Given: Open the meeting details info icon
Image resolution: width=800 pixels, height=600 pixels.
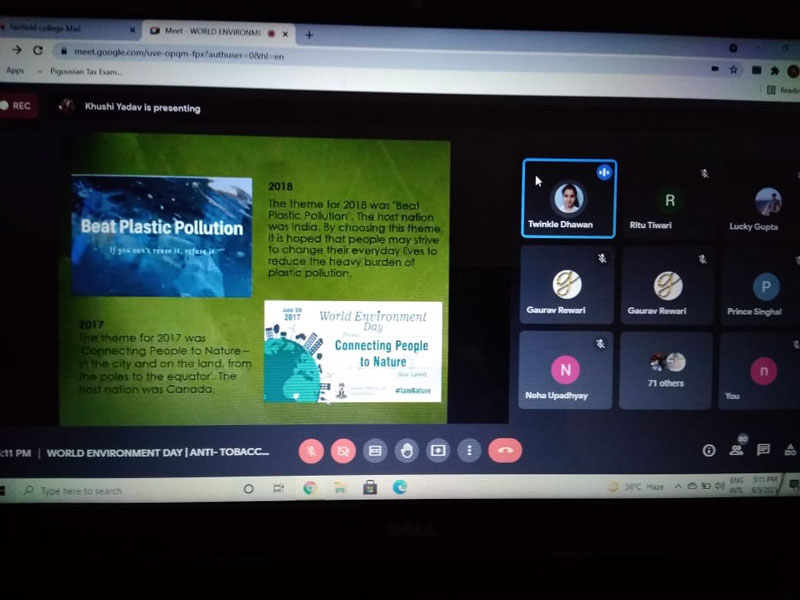Looking at the screenshot, I should click(709, 450).
